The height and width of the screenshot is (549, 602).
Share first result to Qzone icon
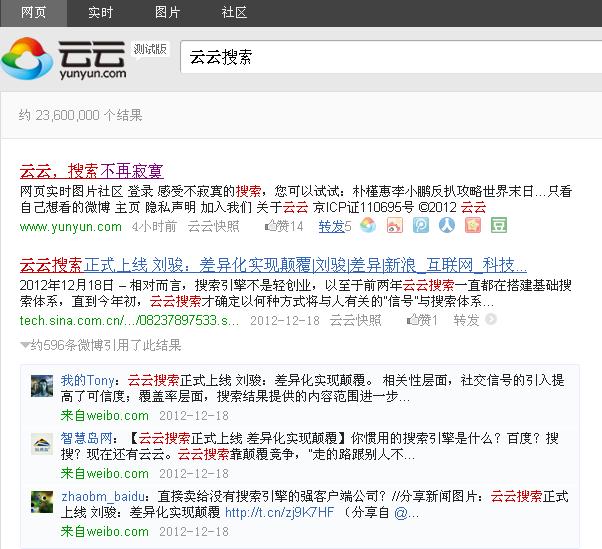[x=473, y=225]
